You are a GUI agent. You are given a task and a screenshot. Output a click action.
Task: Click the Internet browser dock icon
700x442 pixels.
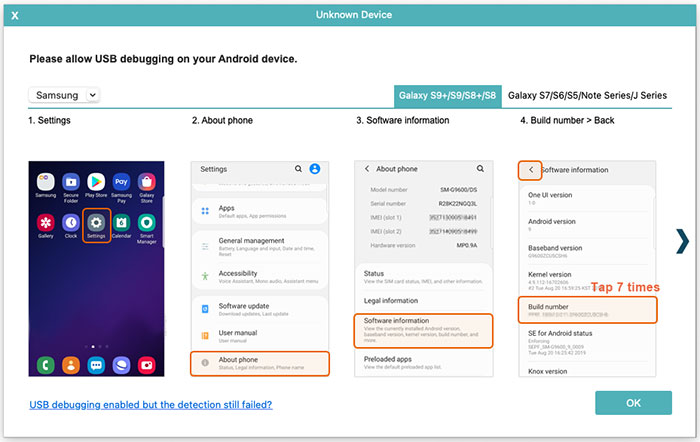[121, 365]
